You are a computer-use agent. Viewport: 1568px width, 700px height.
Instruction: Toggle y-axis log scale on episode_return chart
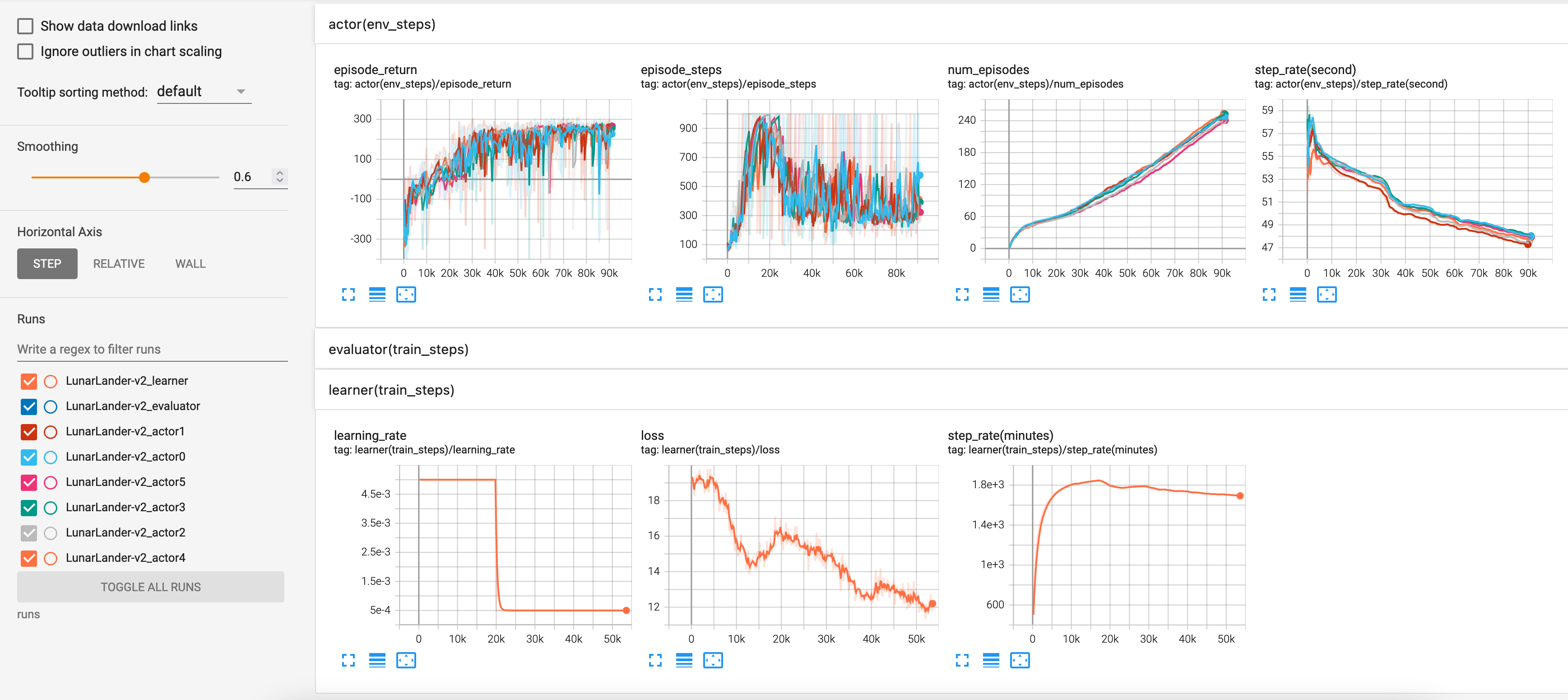click(377, 295)
